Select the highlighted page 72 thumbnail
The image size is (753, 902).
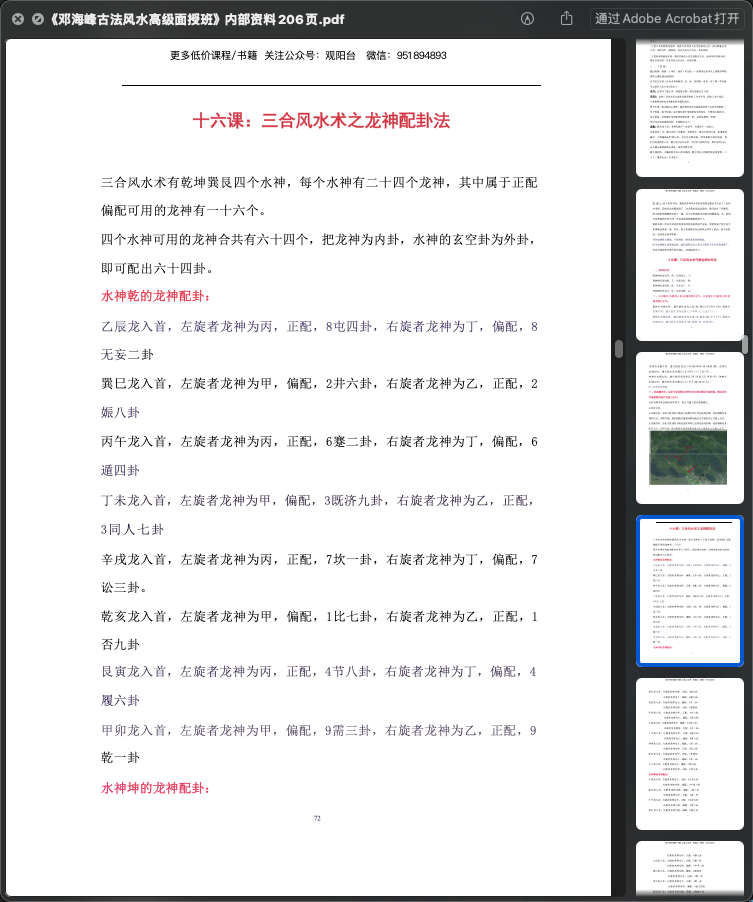689,591
